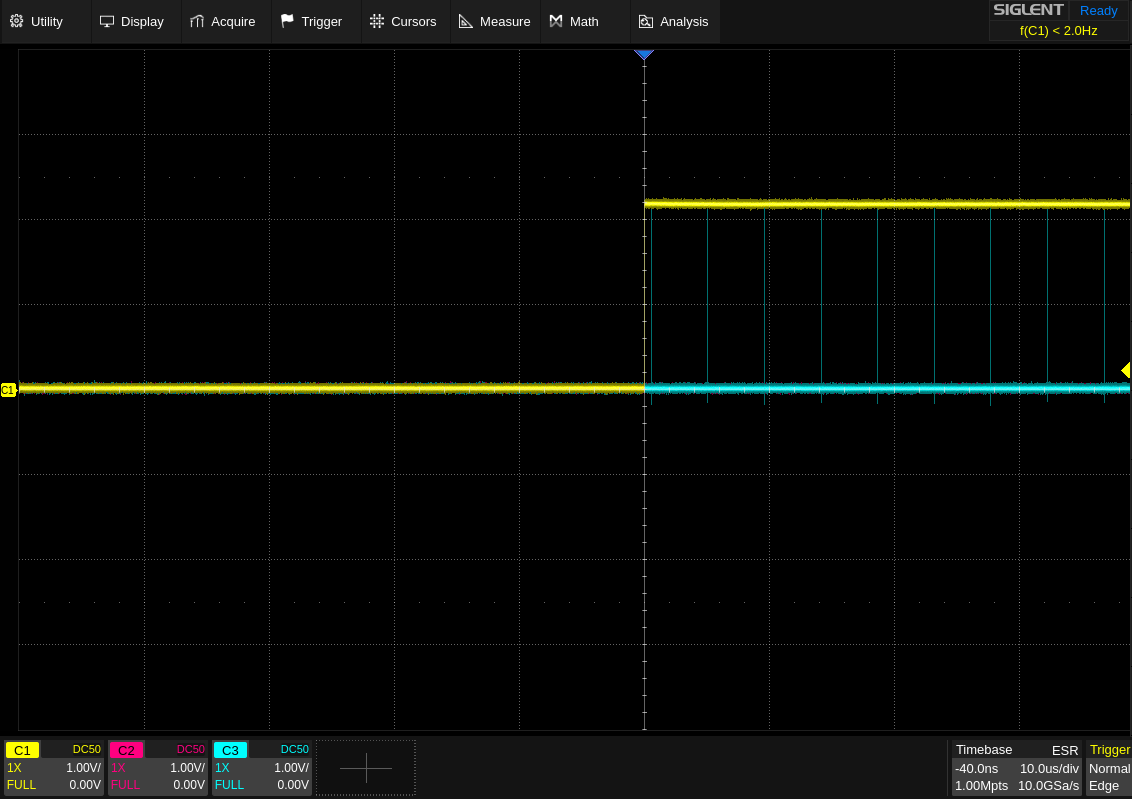Toggle channel C2 pink label
Screen dimensions: 1132x799
126,750
